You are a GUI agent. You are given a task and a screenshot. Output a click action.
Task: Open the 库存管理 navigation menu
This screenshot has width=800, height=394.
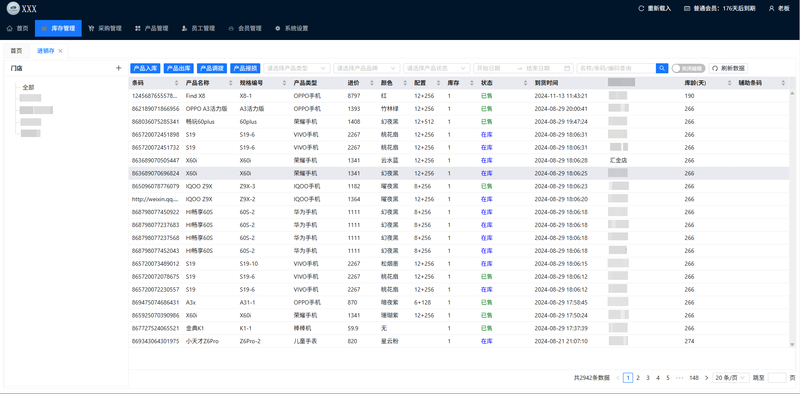coord(58,29)
